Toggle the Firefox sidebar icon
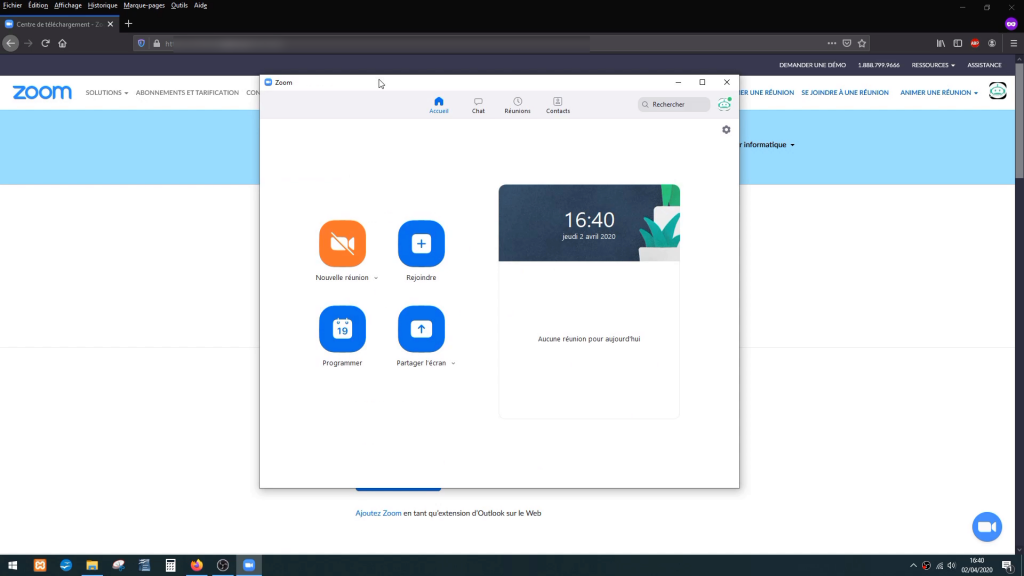 click(x=958, y=43)
